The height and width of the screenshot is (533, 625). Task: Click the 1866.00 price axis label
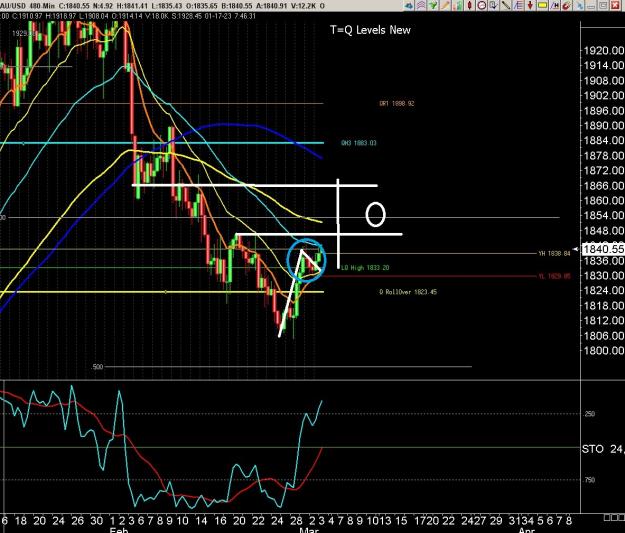pyautogui.click(x=603, y=185)
